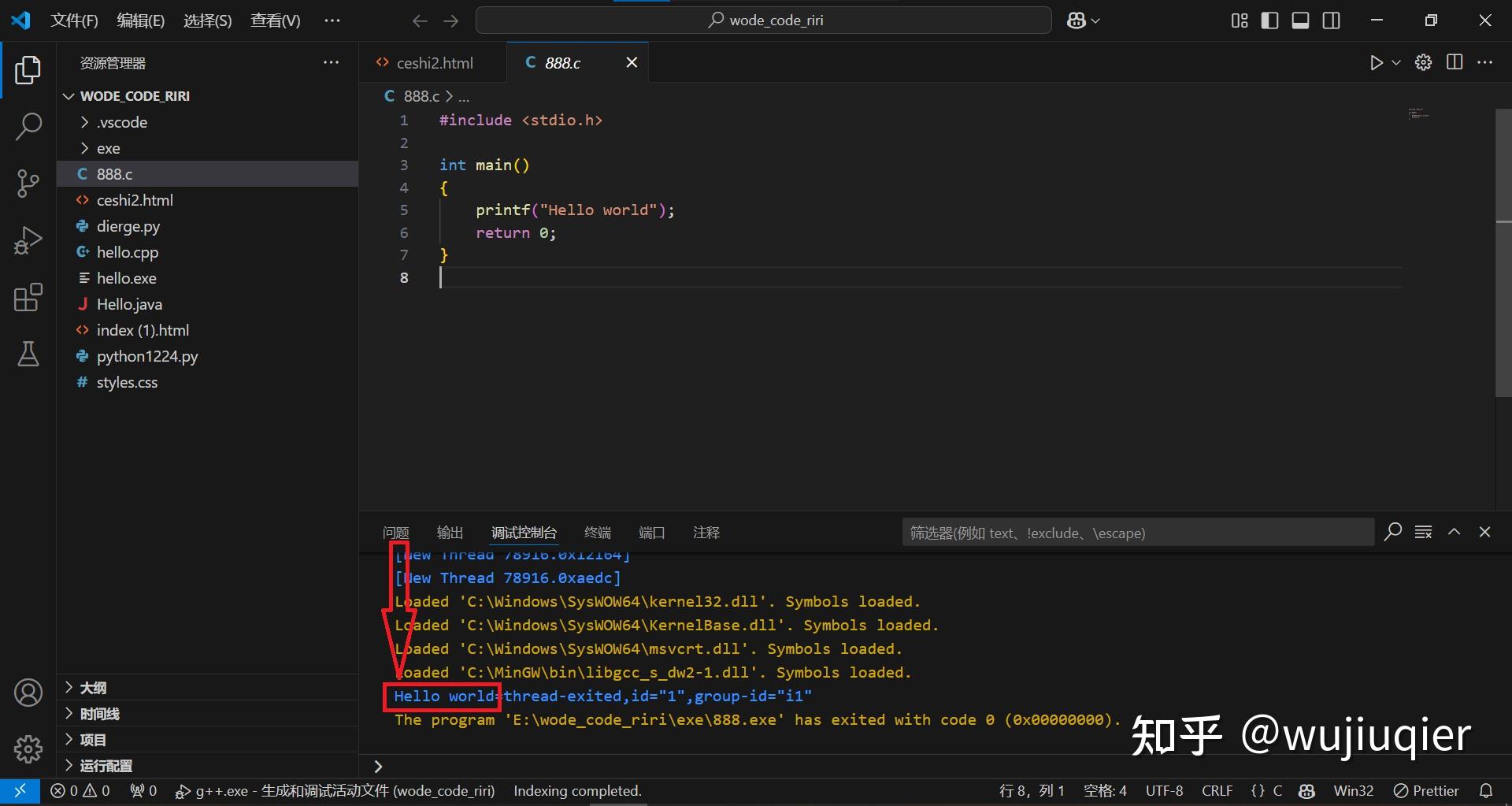
Task: Switch to the ceshi2.html editor tab
Action: point(433,63)
